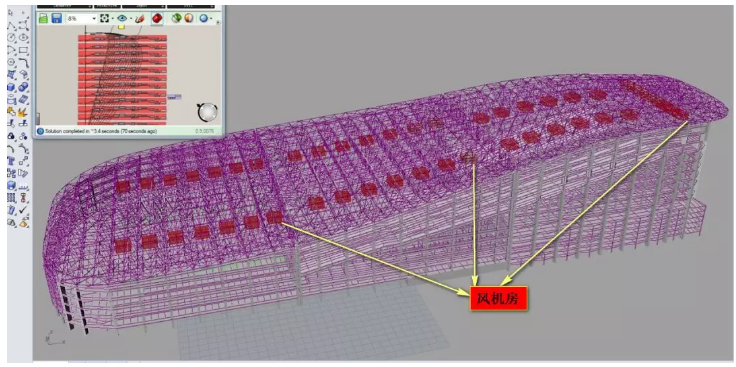Select the Ellipse tool

23,38
